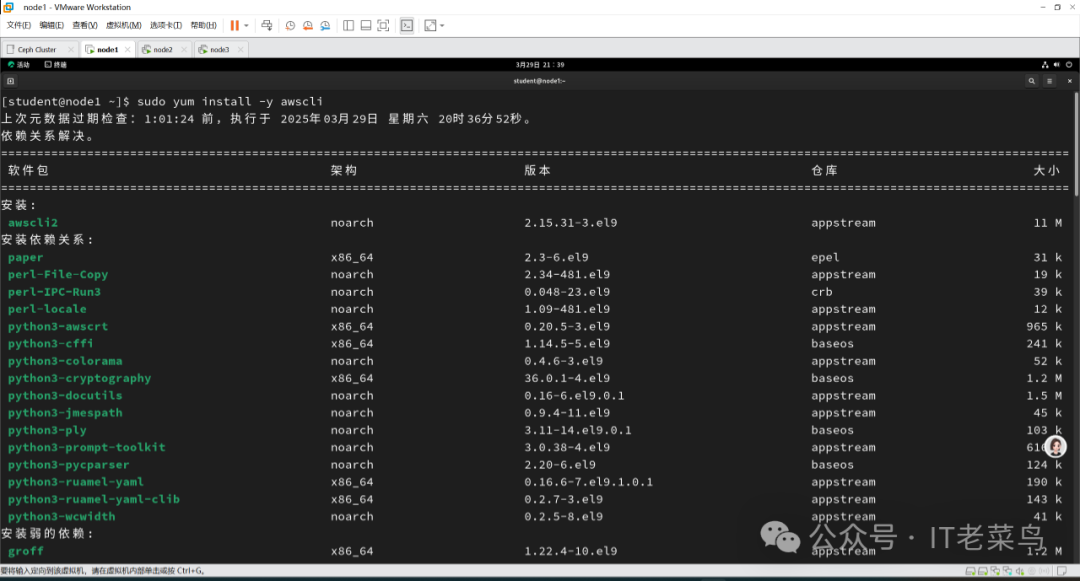The height and width of the screenshot is (581, 1080).
Task: Take a snapshot of this virtual machine
Action: coord(290,25)
